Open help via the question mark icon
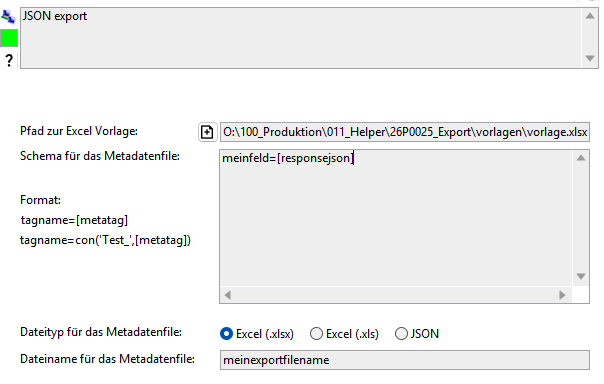604x384 pixels. [x=8, y=60]
